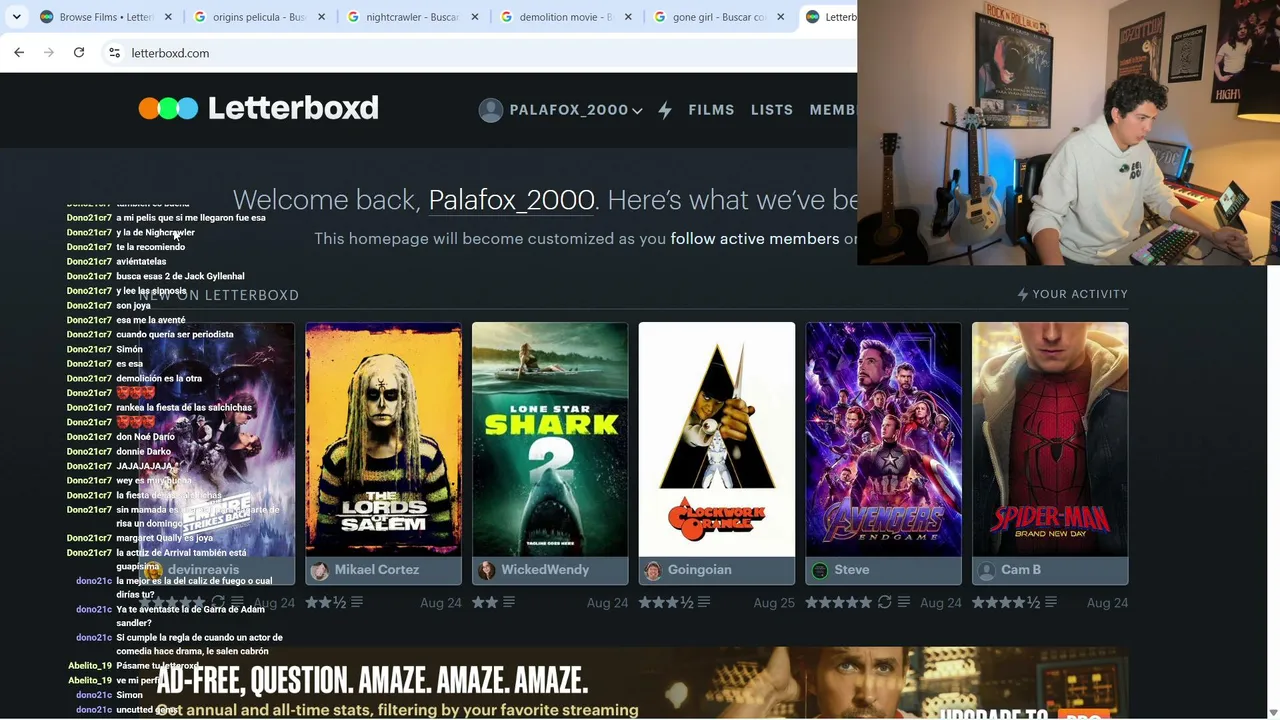Click Cam B's avatar icon
This screenshot has height=720, width=1280.
(986, 570)
